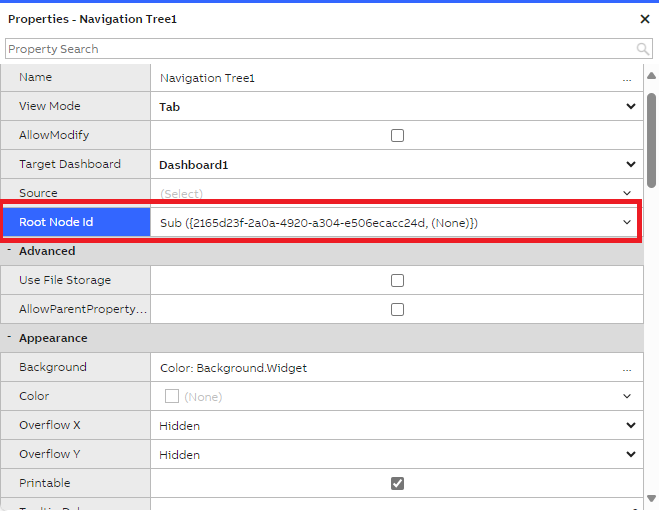
Task: Click the Color: Background.Widget value
Action: pos(233,369)
